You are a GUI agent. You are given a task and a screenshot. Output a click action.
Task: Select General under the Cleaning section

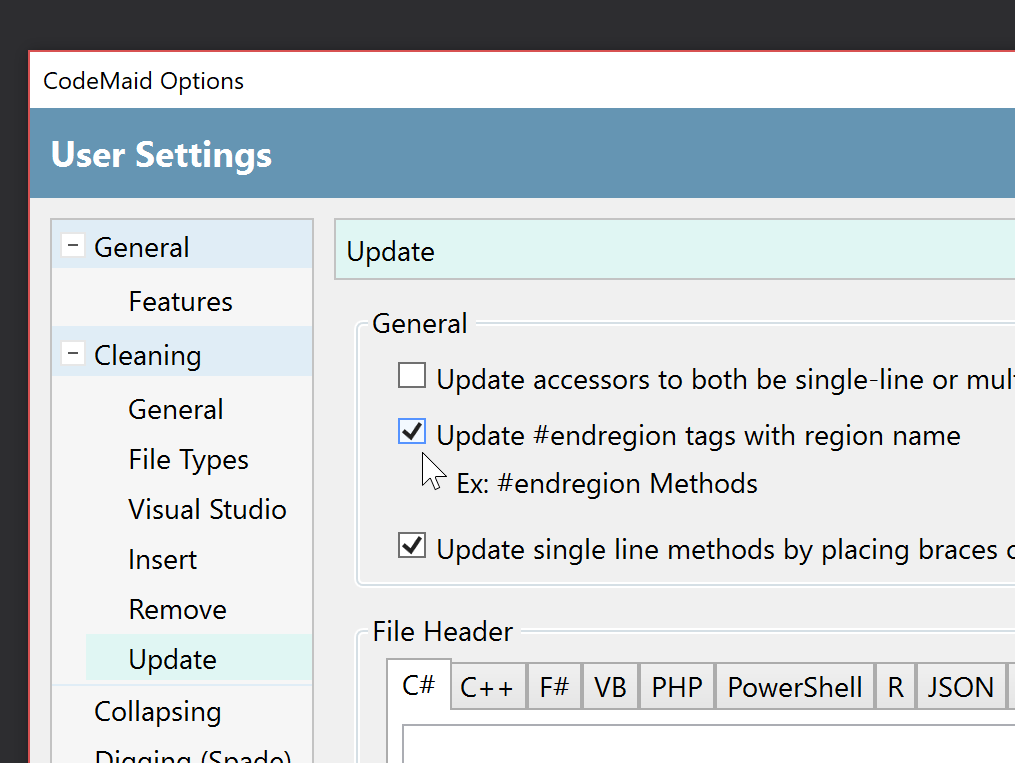[x=175, y=409]
